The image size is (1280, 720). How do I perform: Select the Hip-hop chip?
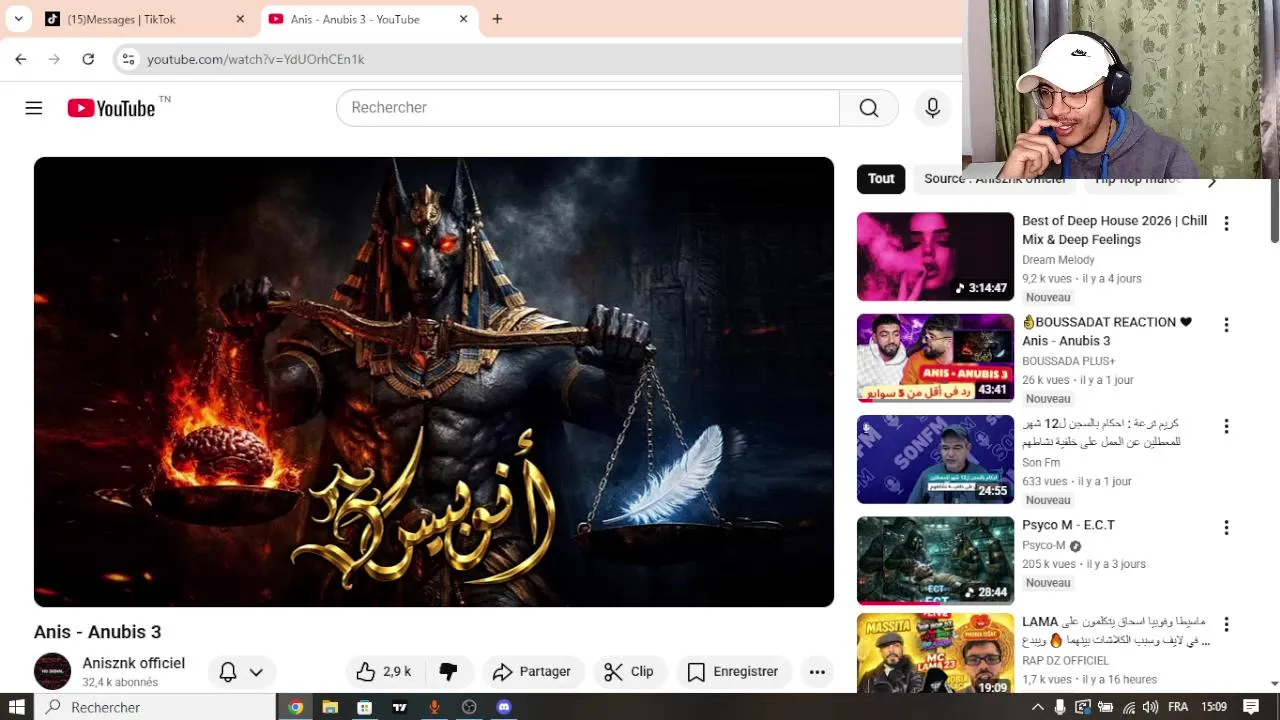click(x=1137, y=179)
